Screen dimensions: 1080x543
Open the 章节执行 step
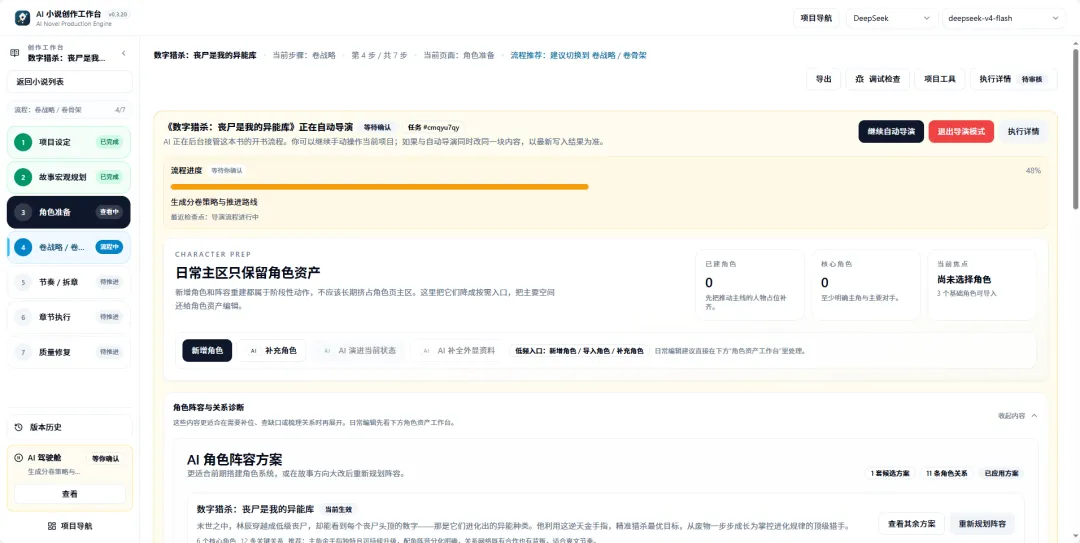click(x=69, y=317)
